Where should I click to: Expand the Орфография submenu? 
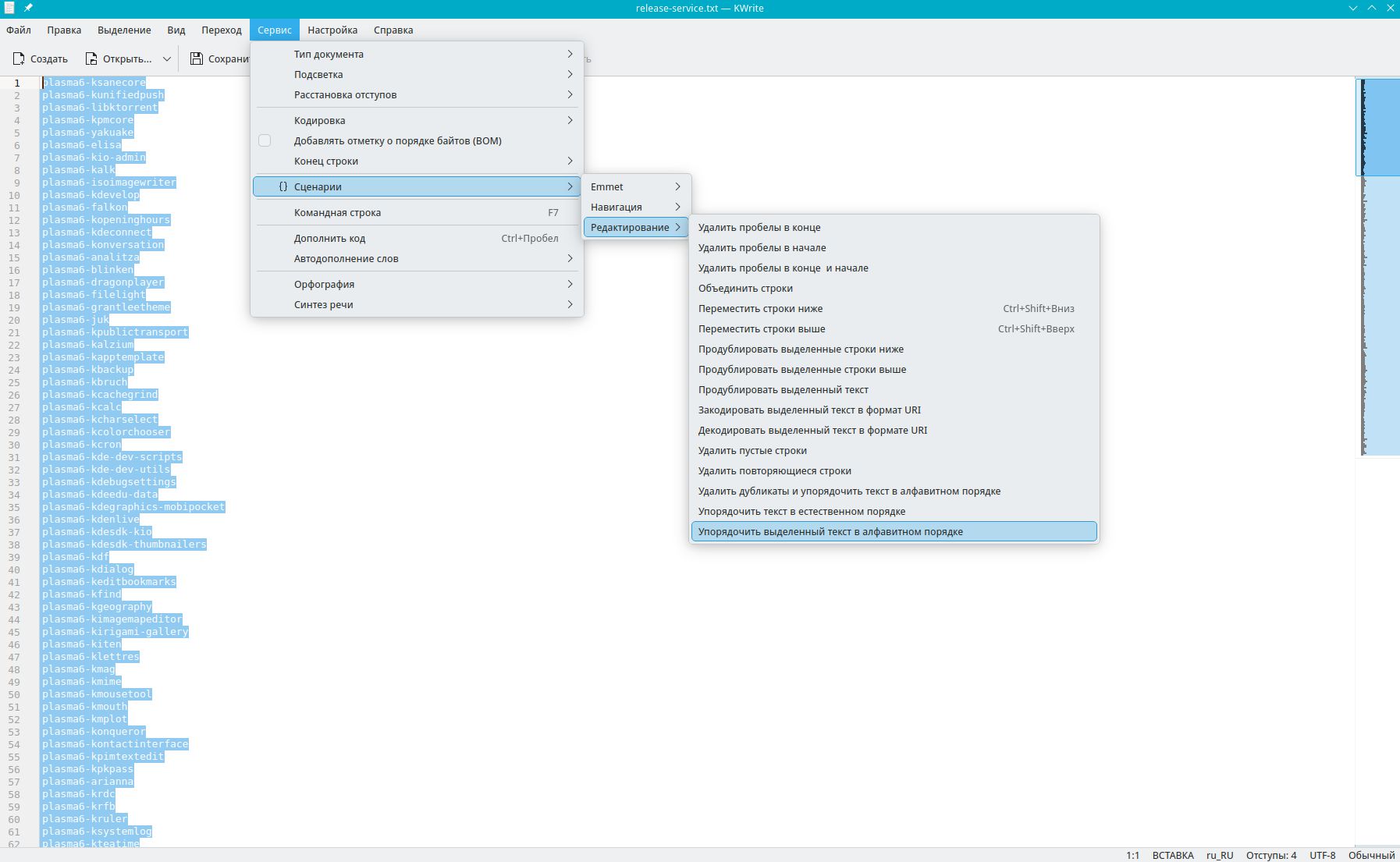[417, 285]
